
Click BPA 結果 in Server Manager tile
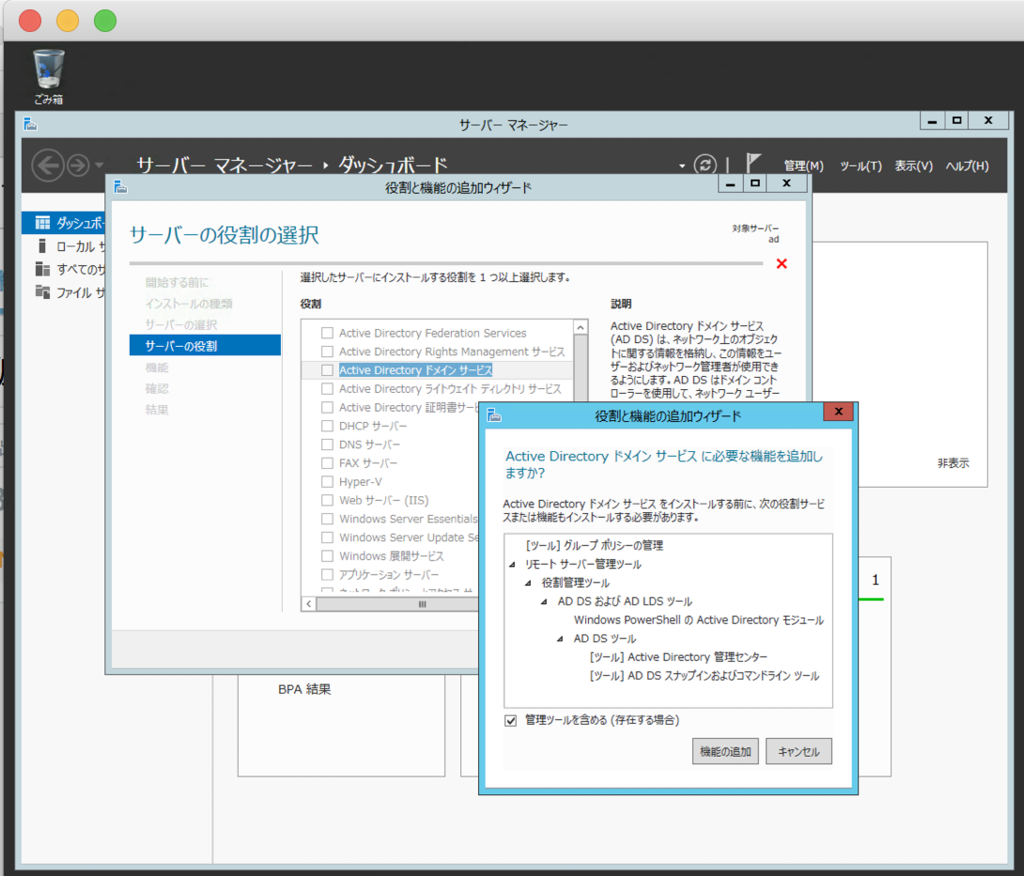click(x=304, y=689)
